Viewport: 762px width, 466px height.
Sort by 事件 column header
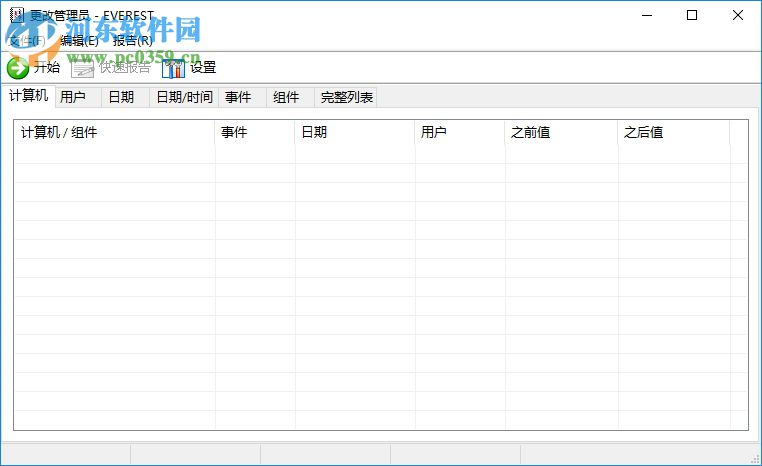click(255, 132)
